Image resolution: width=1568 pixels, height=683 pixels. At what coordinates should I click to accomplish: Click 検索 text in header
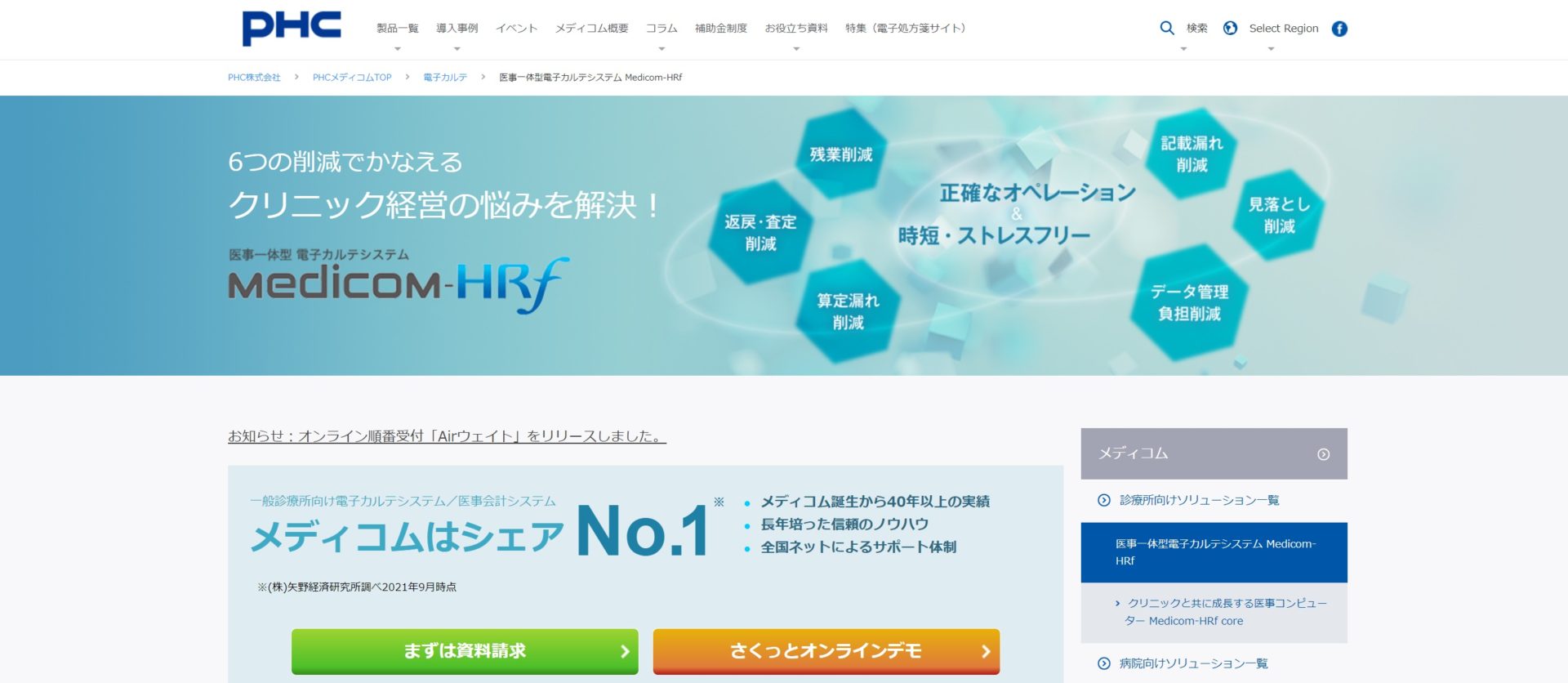(x=1197, y=28)
